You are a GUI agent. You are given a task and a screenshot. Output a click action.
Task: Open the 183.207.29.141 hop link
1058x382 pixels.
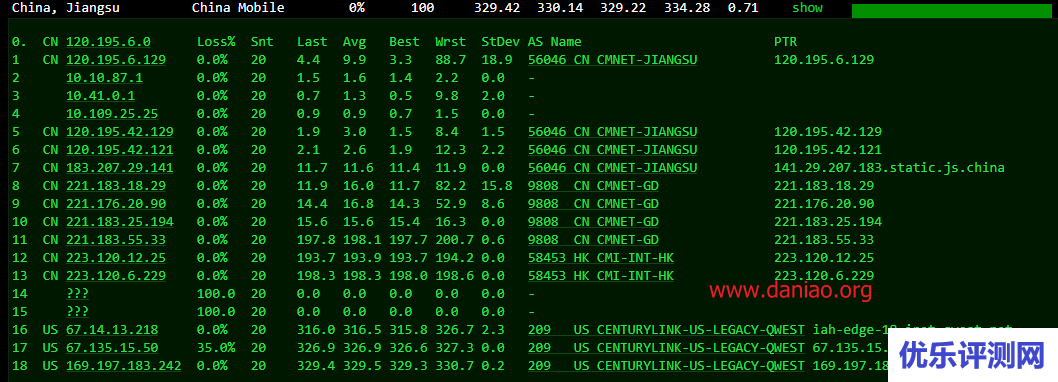pos(119,167)
